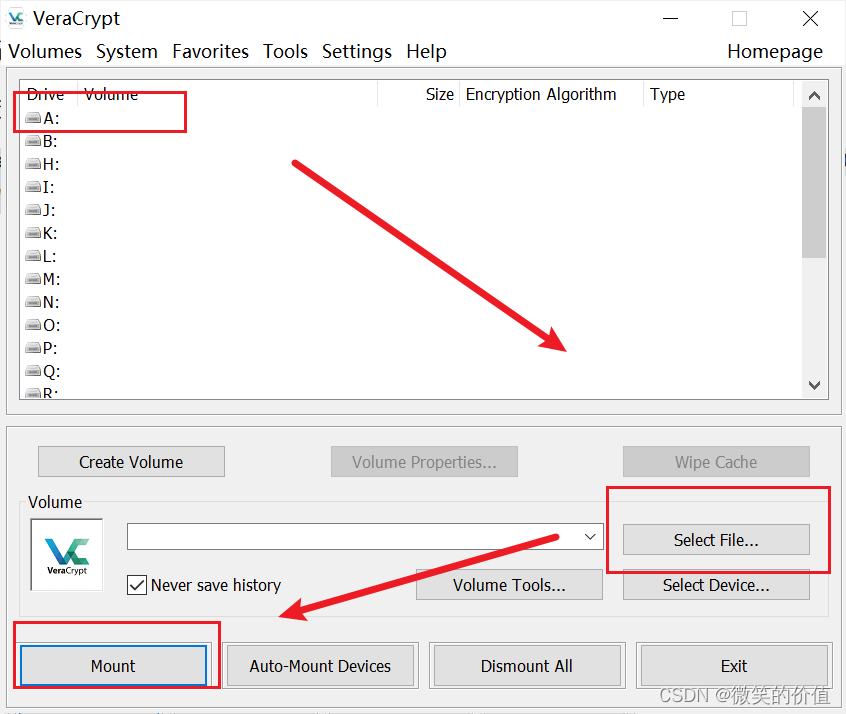Click the Type column header
846x714 pixels.
pos(718,94)
